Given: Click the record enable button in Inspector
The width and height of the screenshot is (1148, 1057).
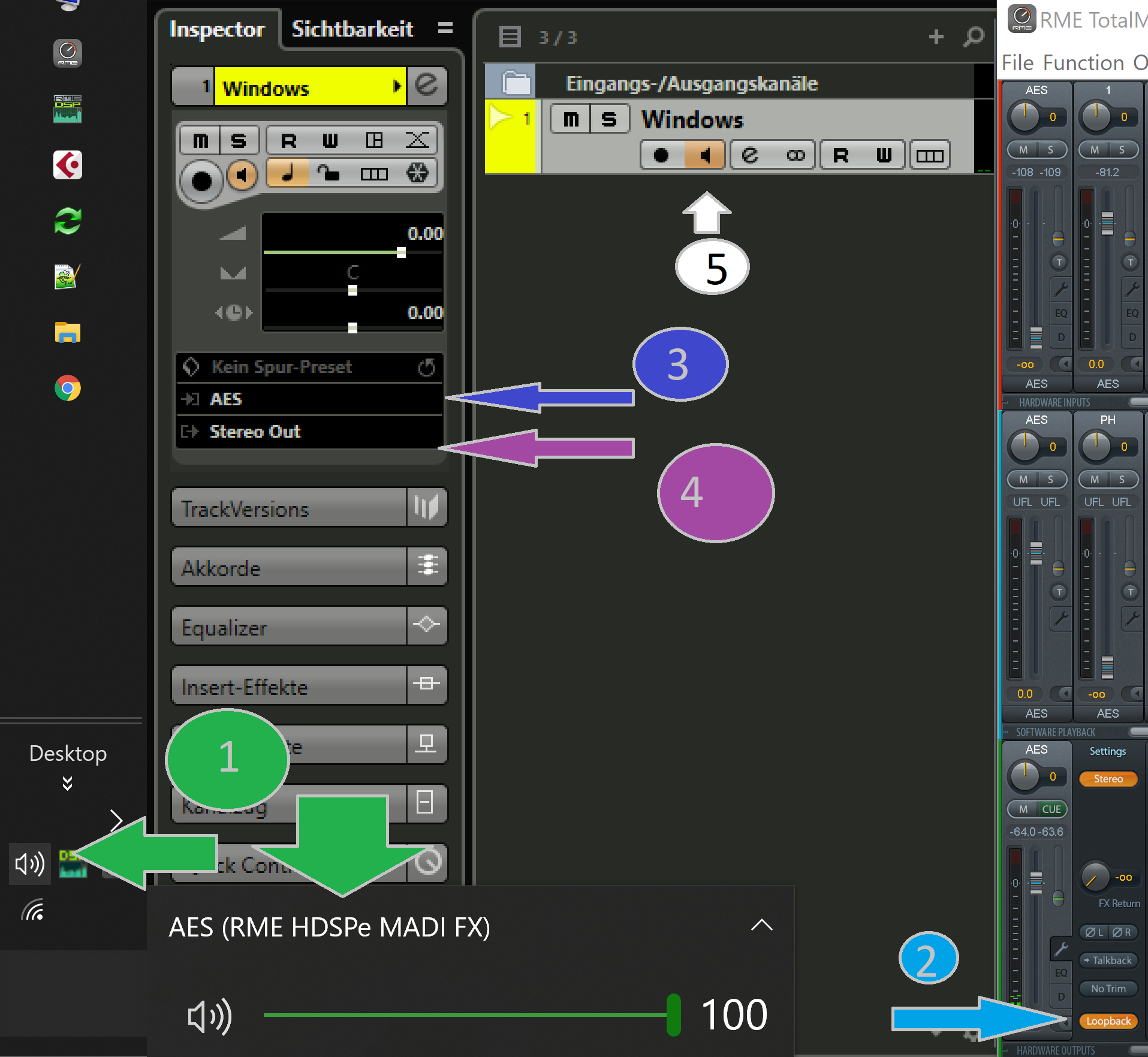Looking at the screenshot, I should 201,180.
